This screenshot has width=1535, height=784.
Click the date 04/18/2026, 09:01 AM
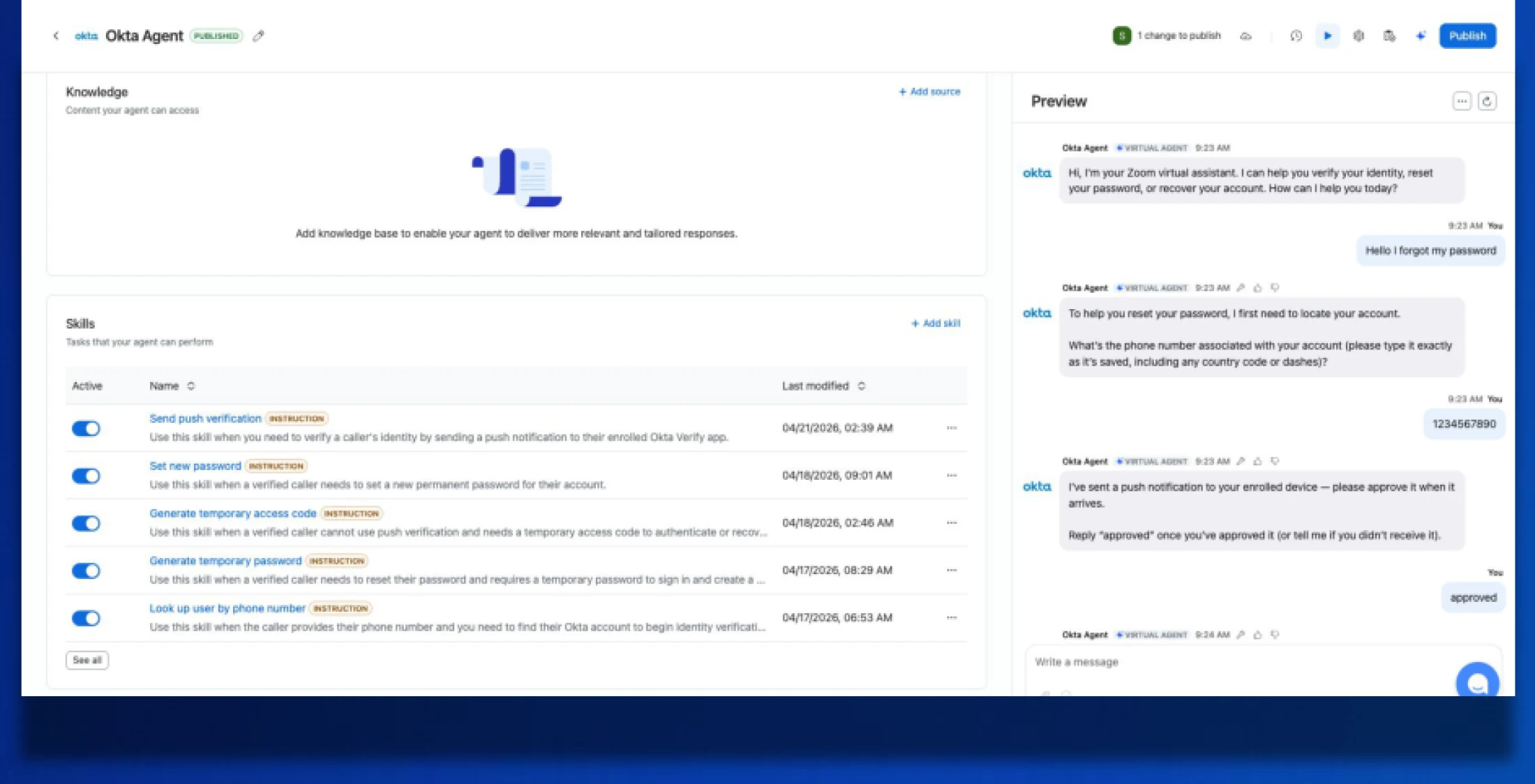837,475
